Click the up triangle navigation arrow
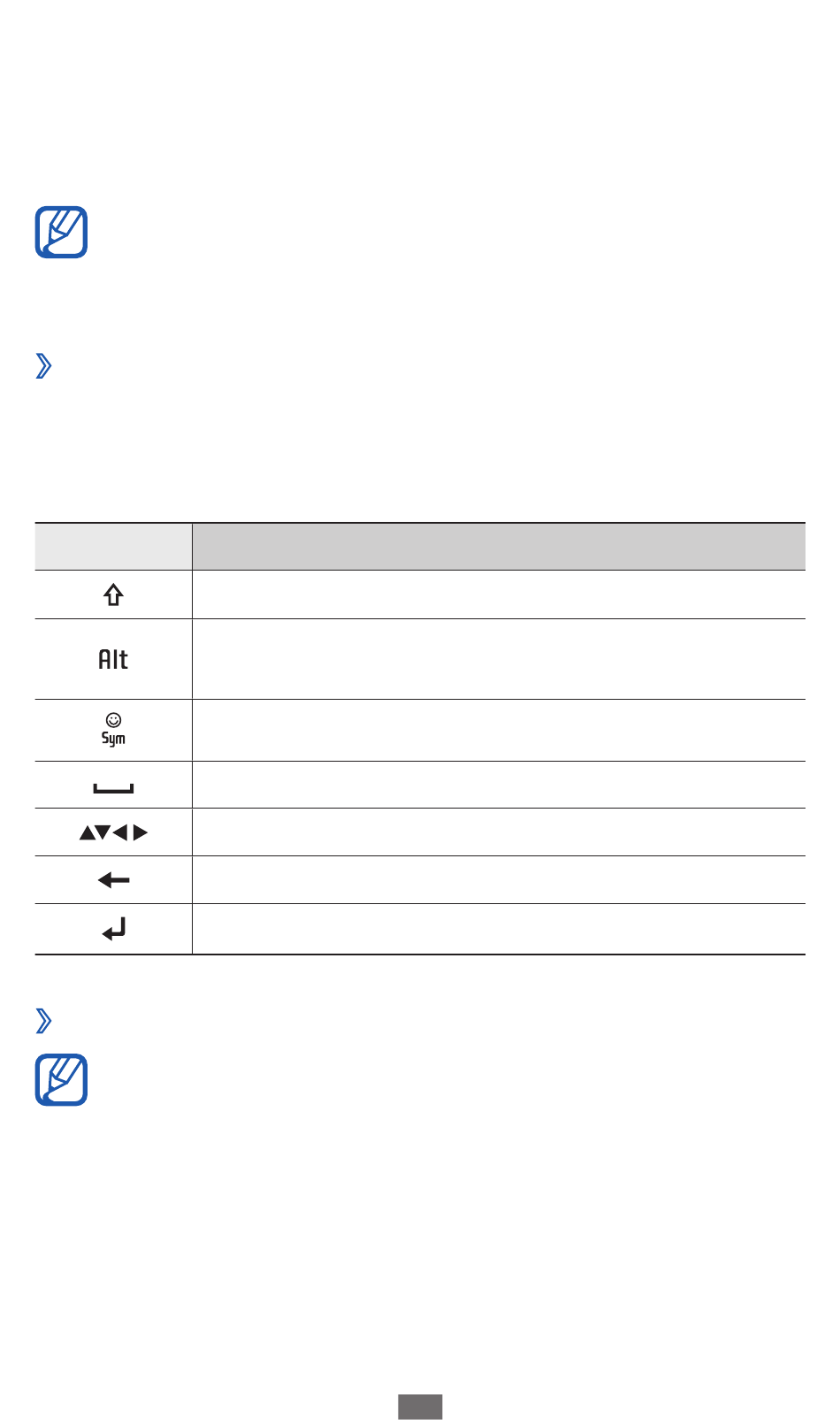Image resolution: width=840 pixels, height=1426 pixels. (x=87, y=832)
